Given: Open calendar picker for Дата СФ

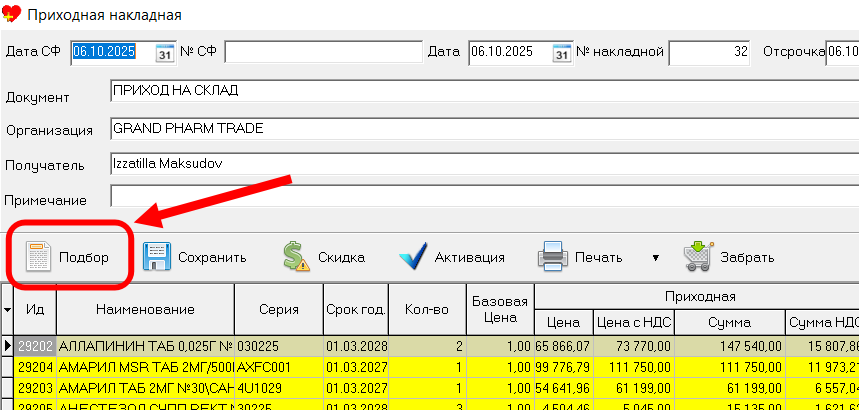Looking at the screenshot, I should [165, 53].
